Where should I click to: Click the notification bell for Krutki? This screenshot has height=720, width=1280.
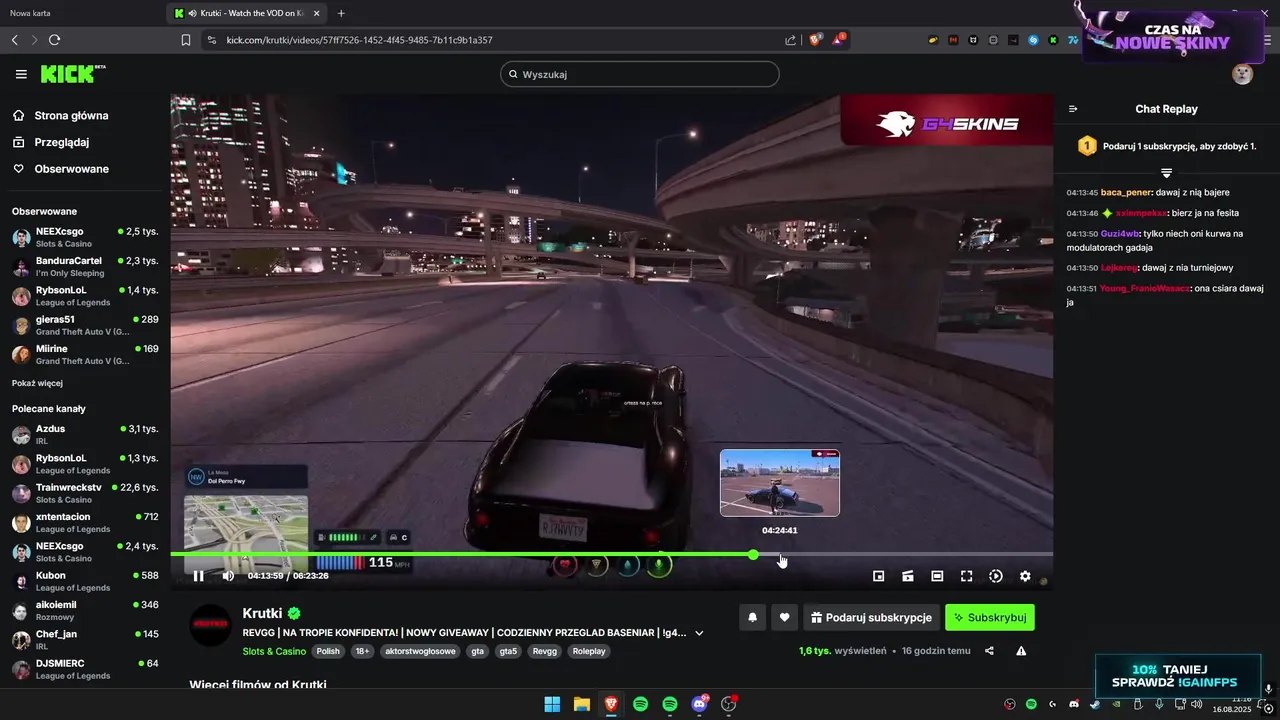752,618
